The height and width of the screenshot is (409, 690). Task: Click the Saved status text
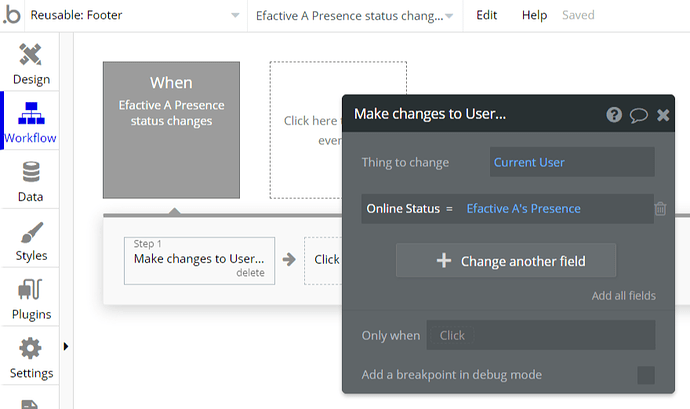pos(578,15)
